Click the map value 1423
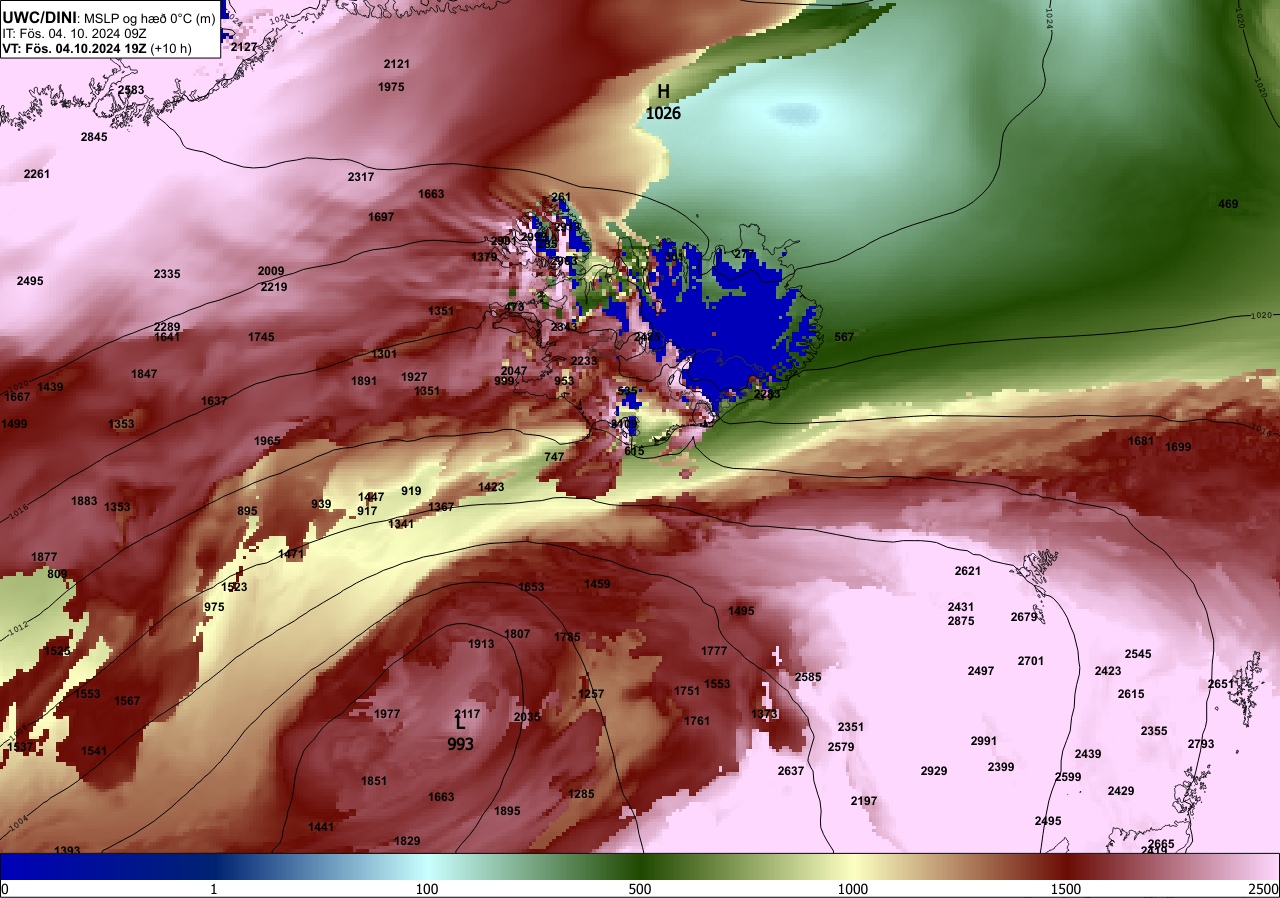 (x=491, y=487)
